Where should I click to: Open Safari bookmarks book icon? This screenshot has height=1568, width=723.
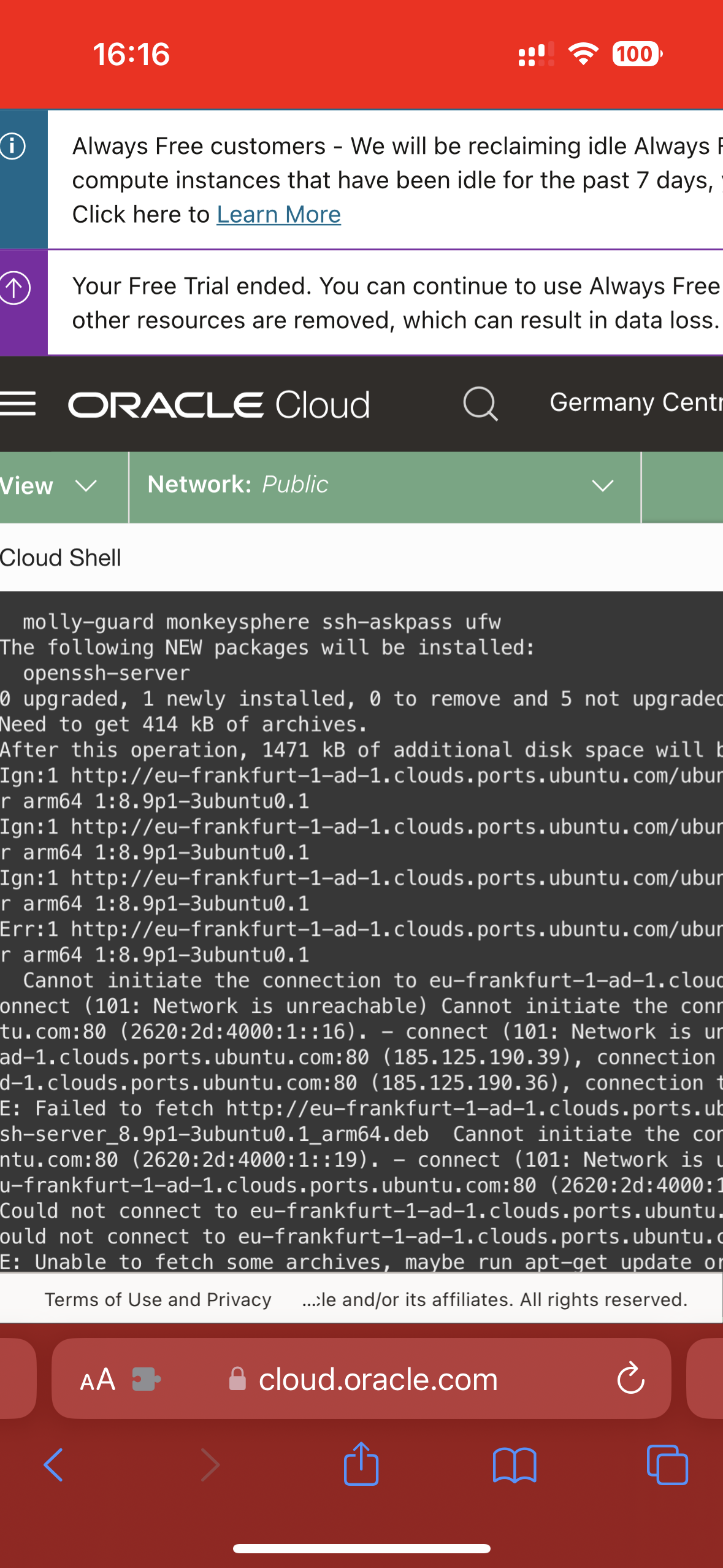[x=515, y=1465]
